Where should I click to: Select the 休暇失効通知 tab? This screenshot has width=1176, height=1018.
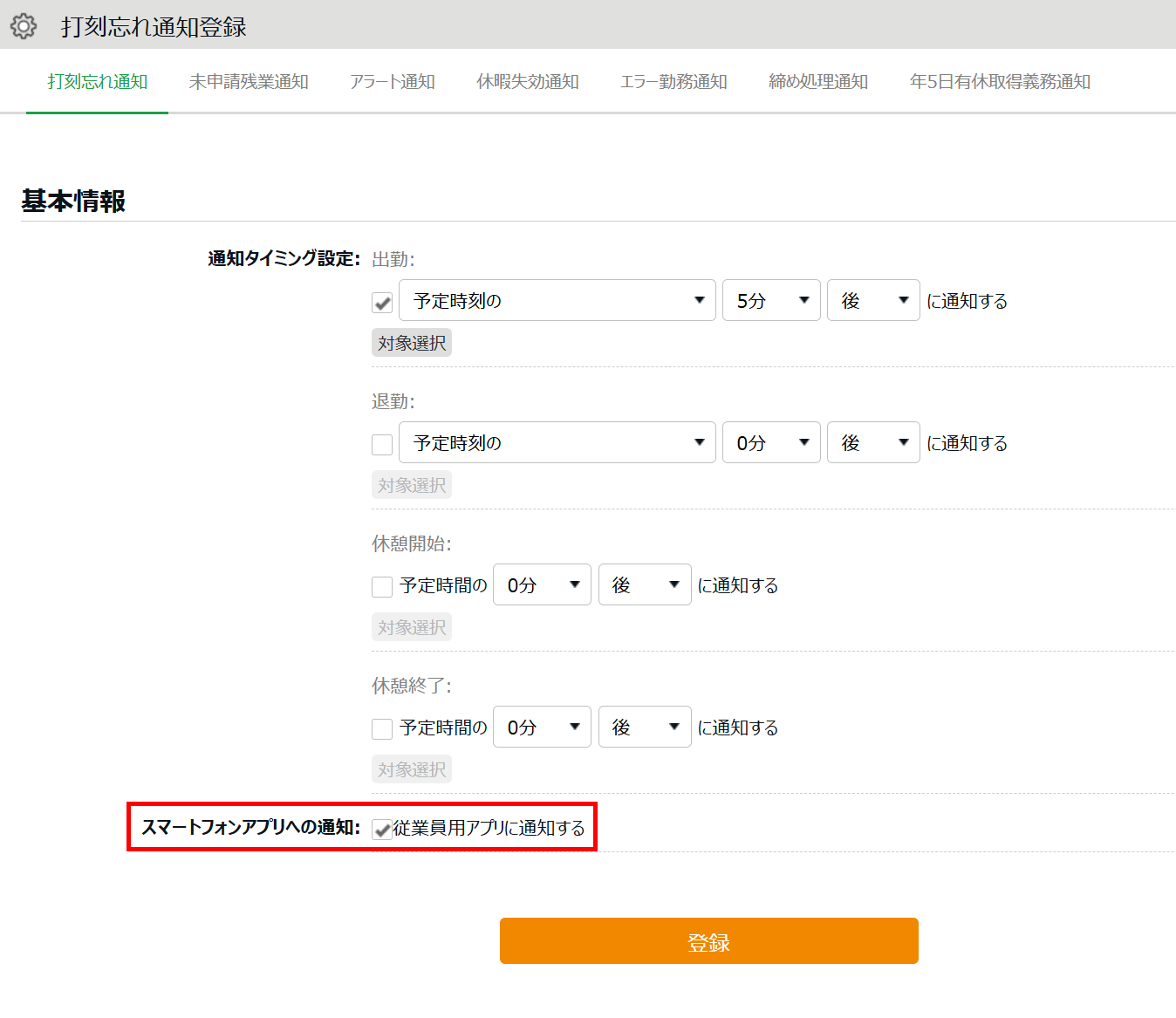pos(528,81)
